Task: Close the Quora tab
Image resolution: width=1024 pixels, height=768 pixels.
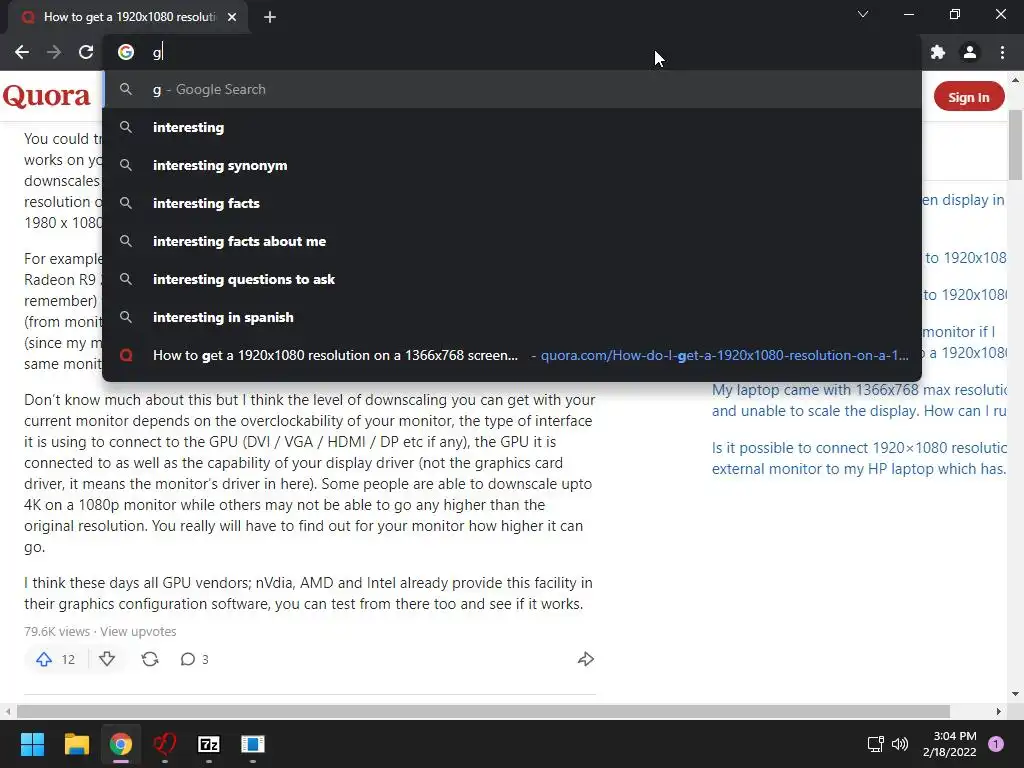Action: (232, 17)
